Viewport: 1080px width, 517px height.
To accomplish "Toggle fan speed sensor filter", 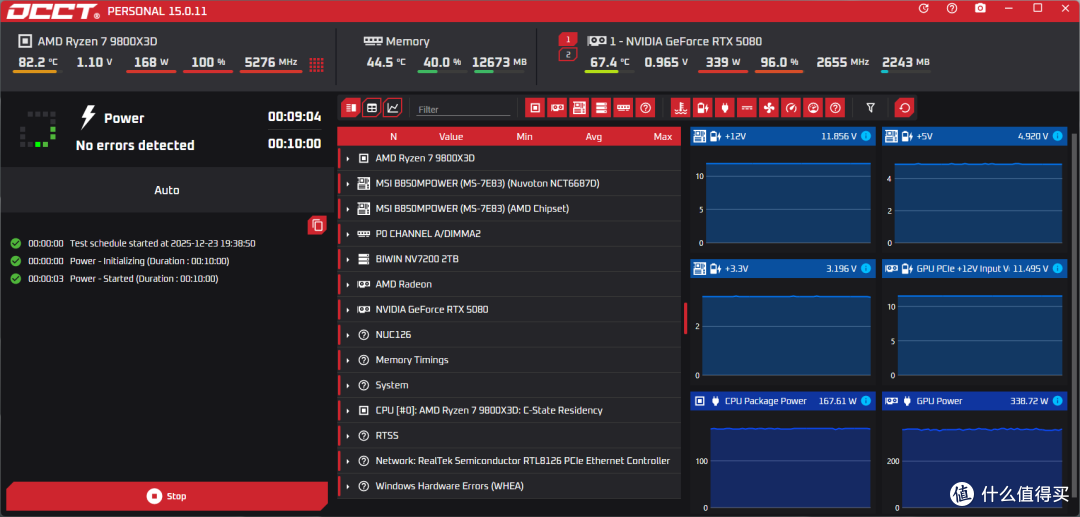I will 769,107.
